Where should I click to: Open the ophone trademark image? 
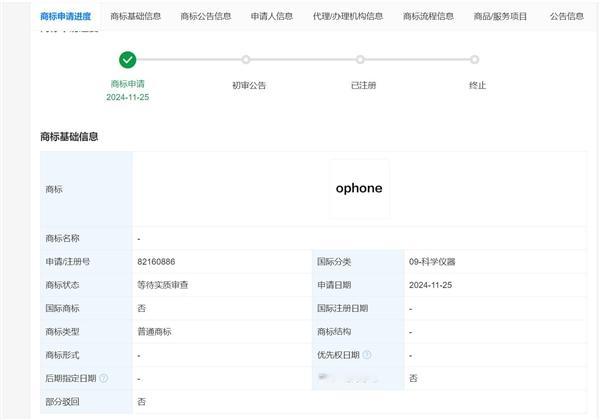tap(359, 188)
